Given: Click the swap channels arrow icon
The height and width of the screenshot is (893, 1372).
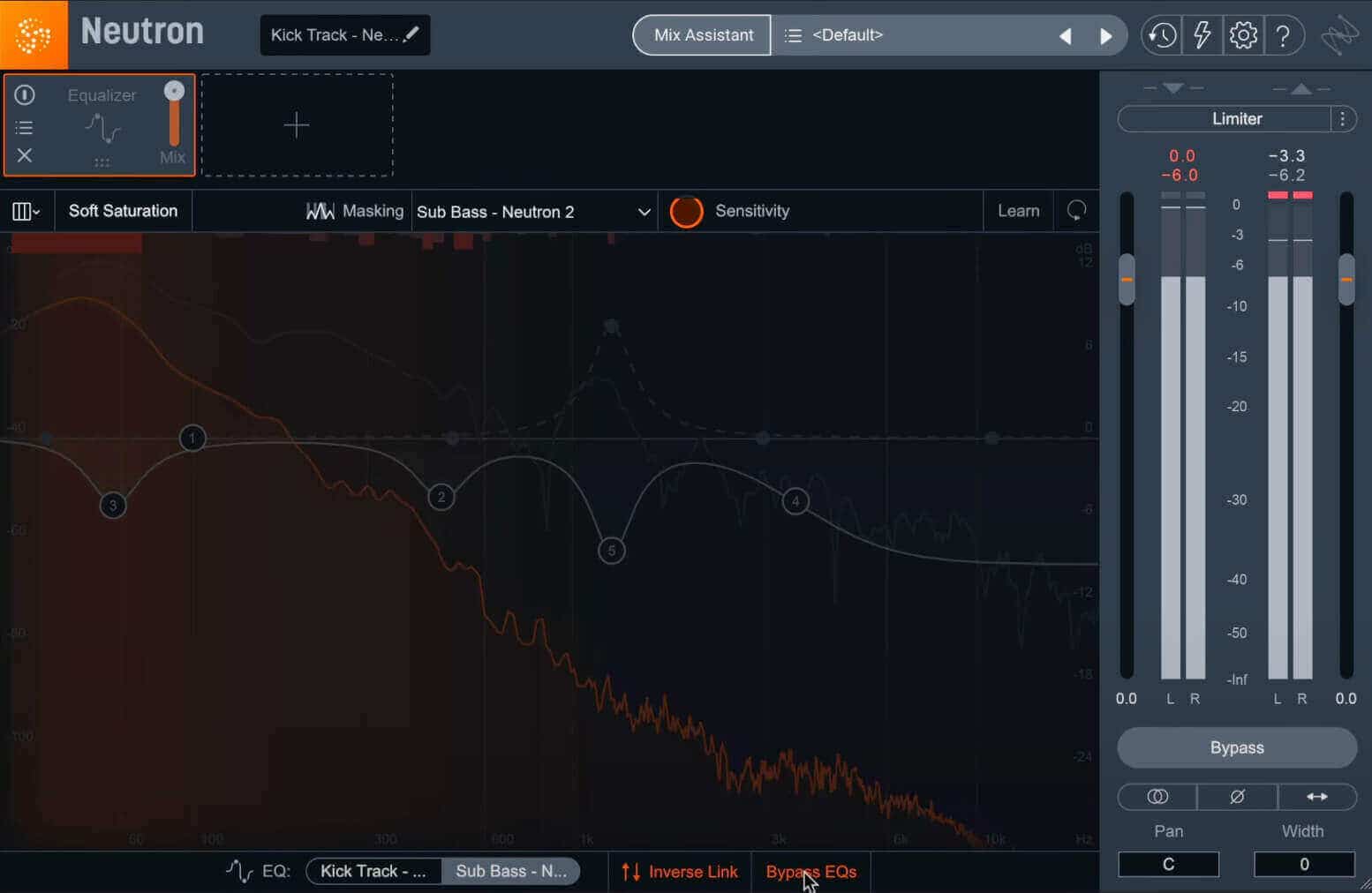Looking at the screenshot, I should pos(1316,797).
